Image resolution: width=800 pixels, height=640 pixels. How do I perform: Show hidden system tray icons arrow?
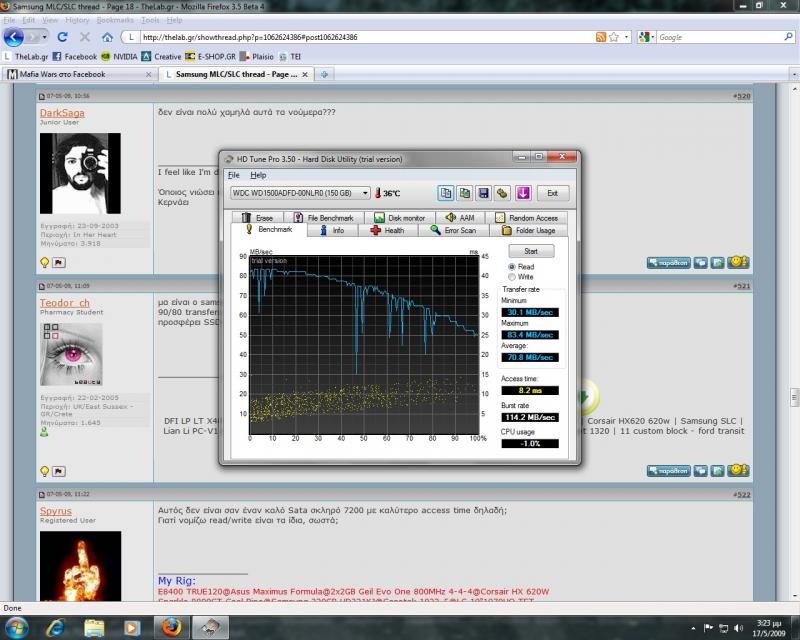[693, 628]
